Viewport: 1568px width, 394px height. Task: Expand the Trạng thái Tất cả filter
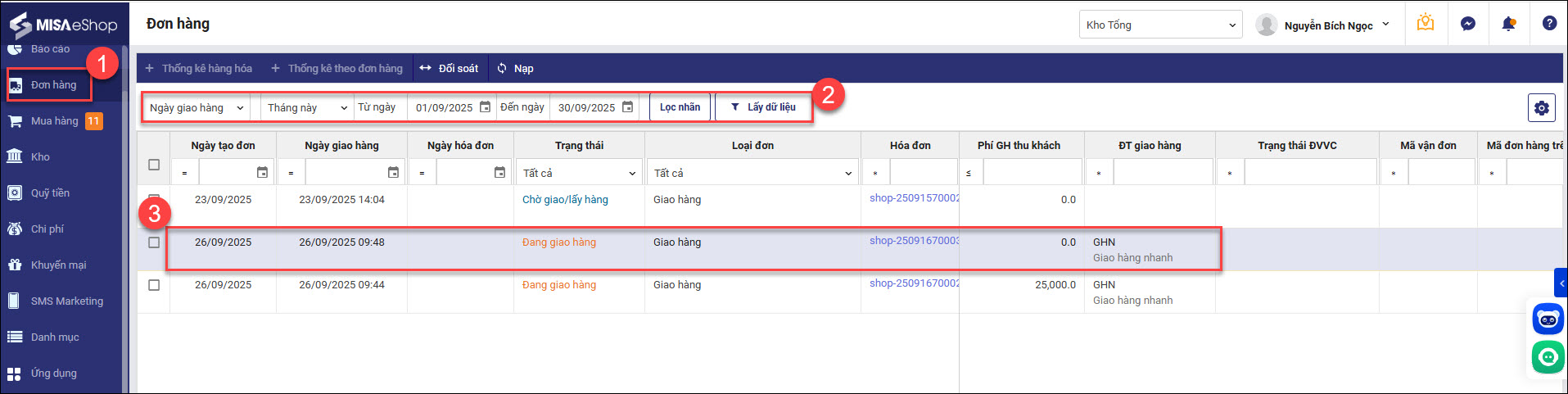point(579,173)
